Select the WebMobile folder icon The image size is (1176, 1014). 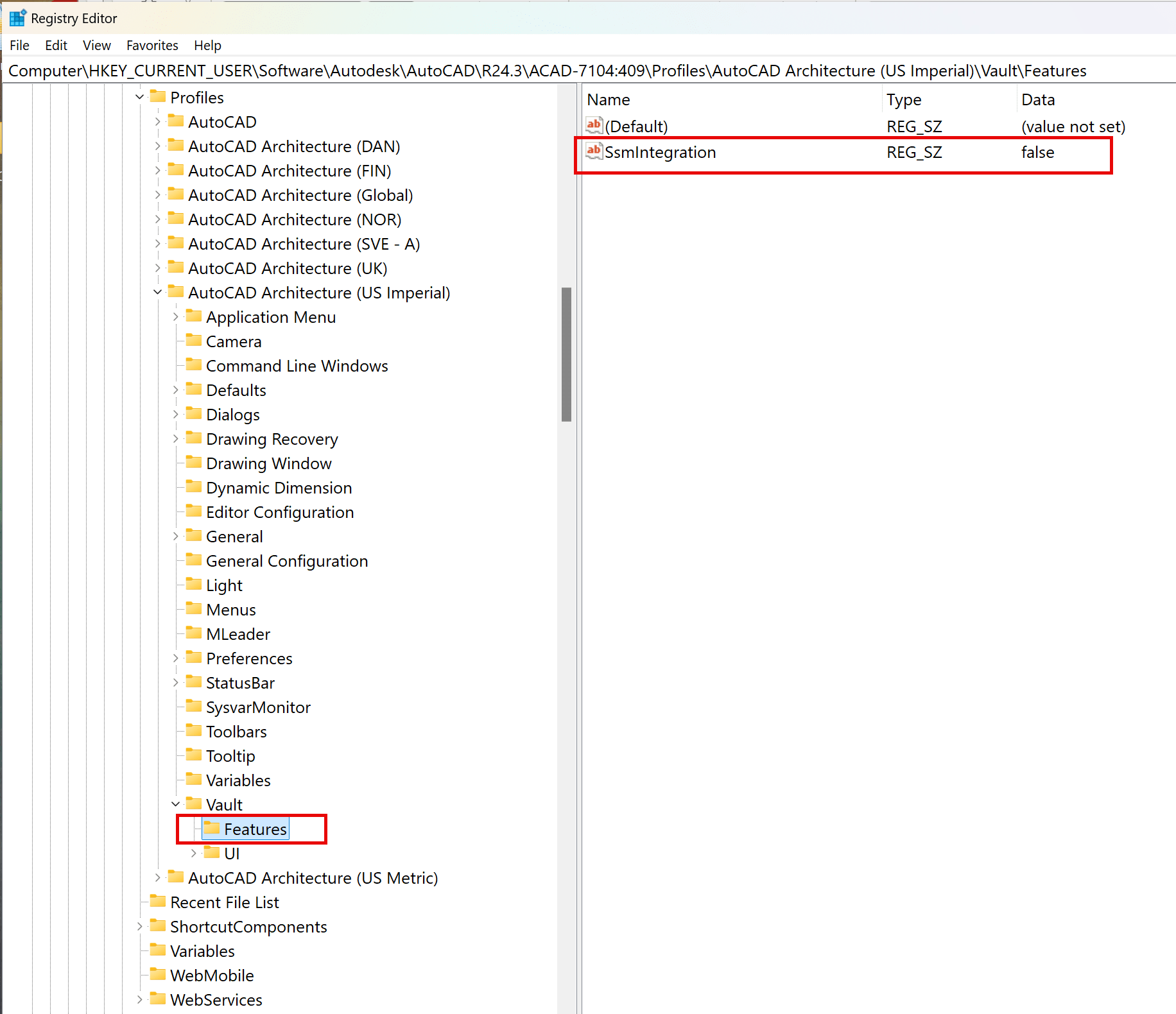click(x=158, y=974)
